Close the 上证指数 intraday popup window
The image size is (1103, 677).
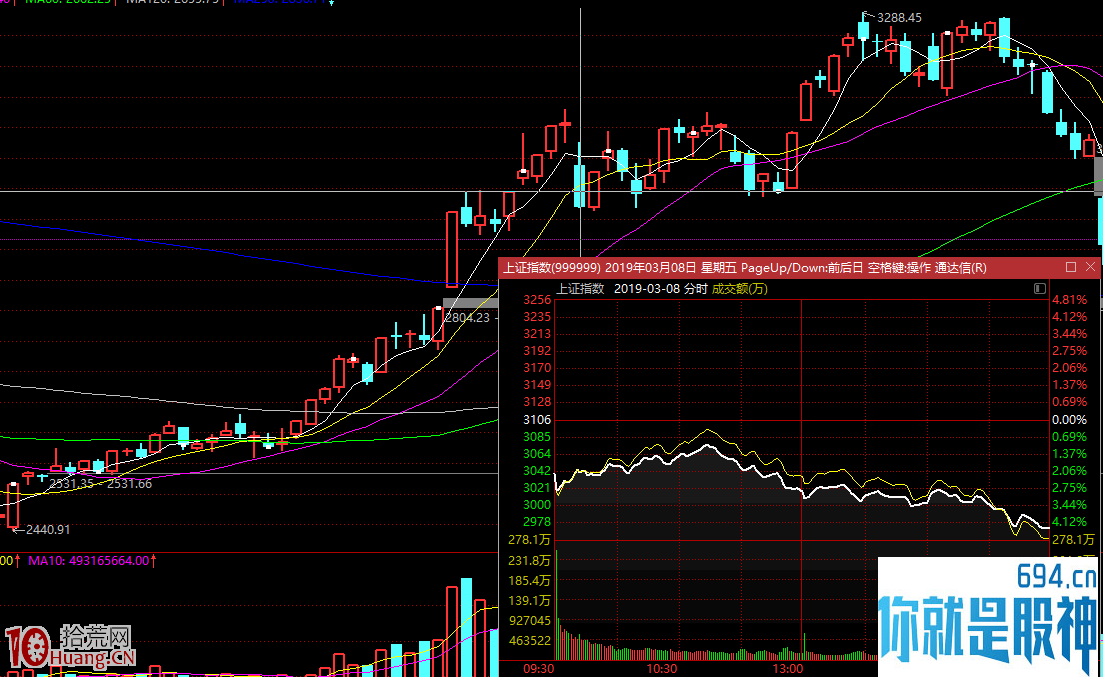tap(1090, 267)
